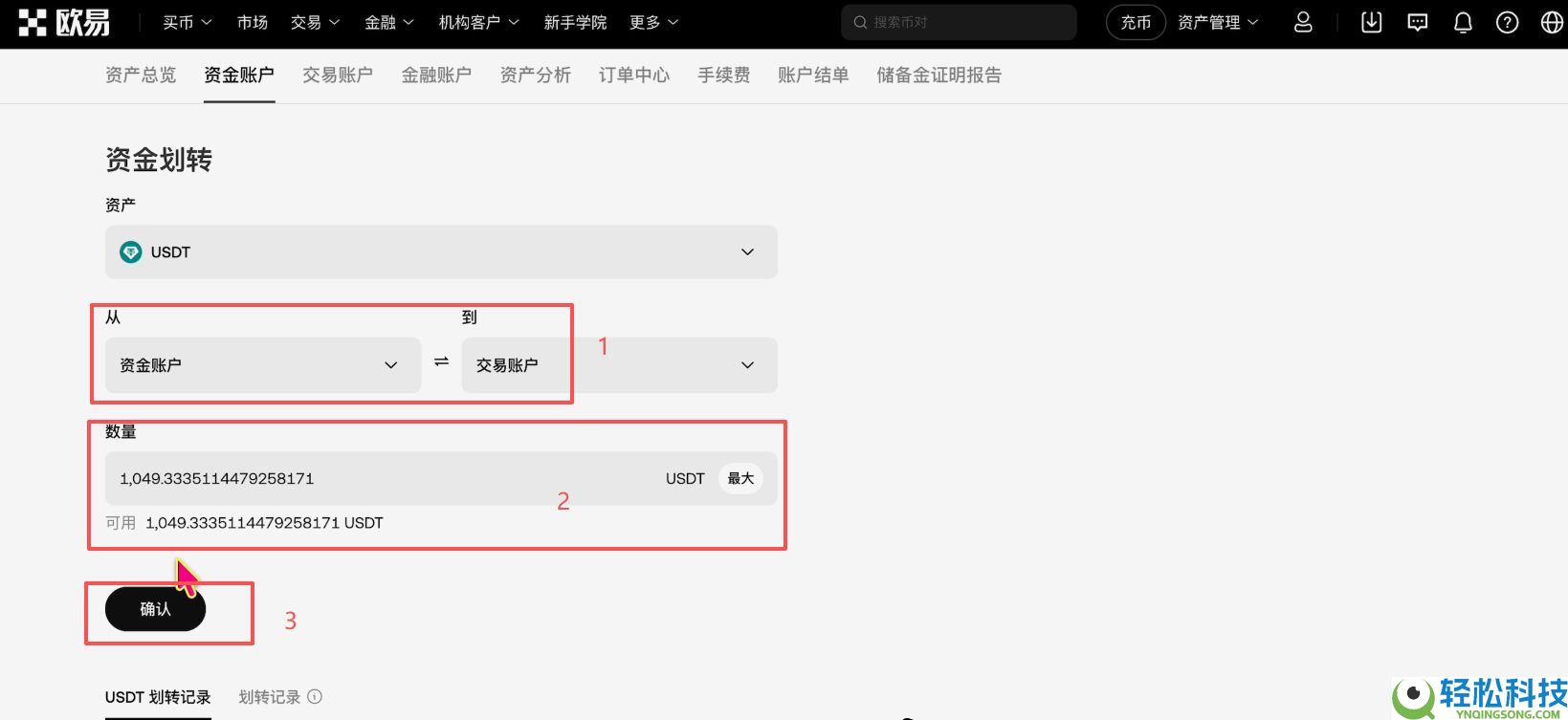Click the help question mark icon
1568x720 pixels.
pyautogui.click(x=1507, y=22)
